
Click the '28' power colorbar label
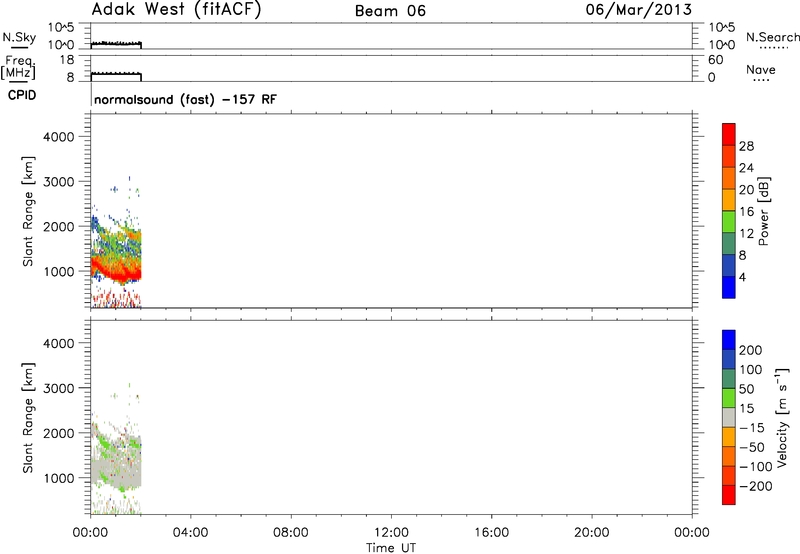746,146
